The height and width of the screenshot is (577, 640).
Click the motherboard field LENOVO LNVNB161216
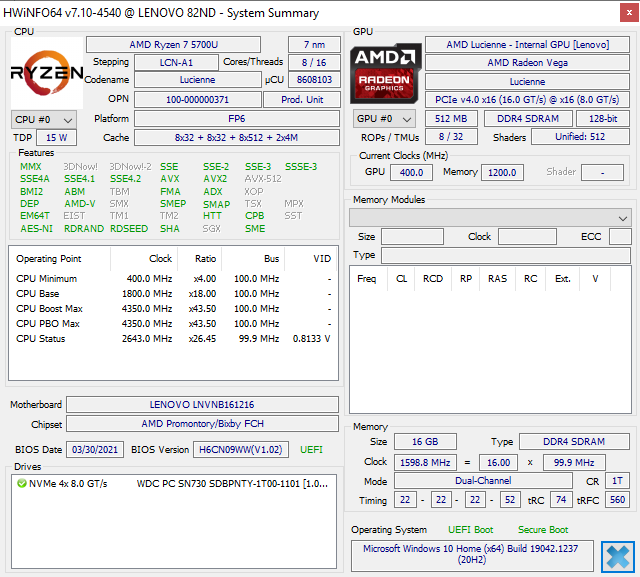point(202,404)
